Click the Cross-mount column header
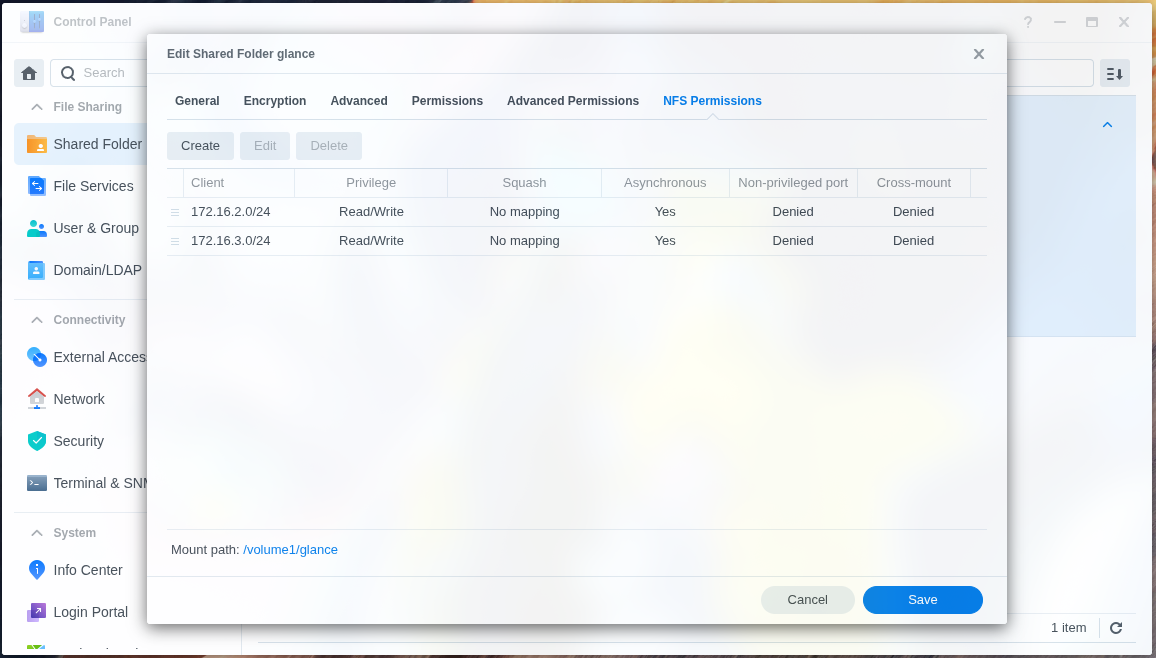The width and height of the screenshot is (1156, 658). pyautogui.click(x=913, y=183)
